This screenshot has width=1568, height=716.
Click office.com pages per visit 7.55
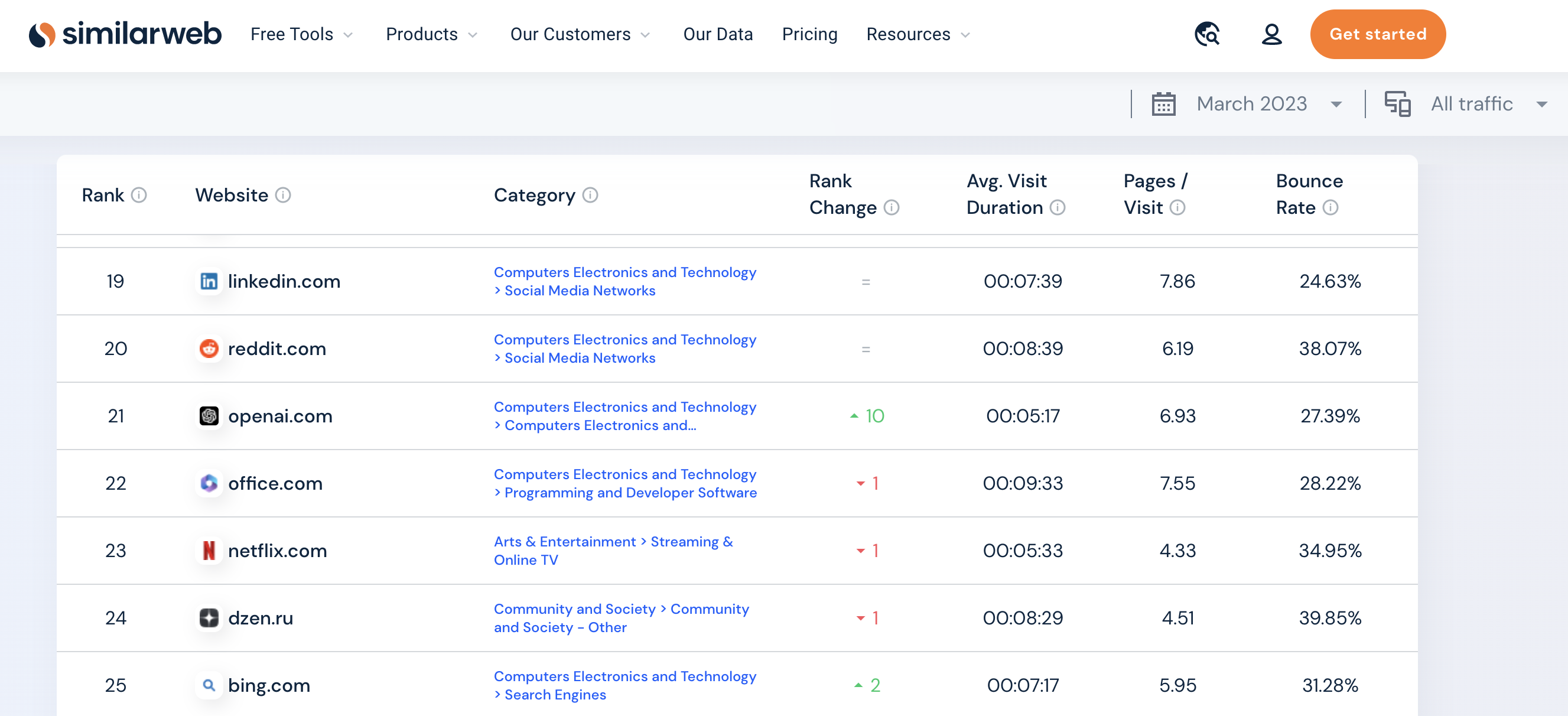(x=1177, y=483)
